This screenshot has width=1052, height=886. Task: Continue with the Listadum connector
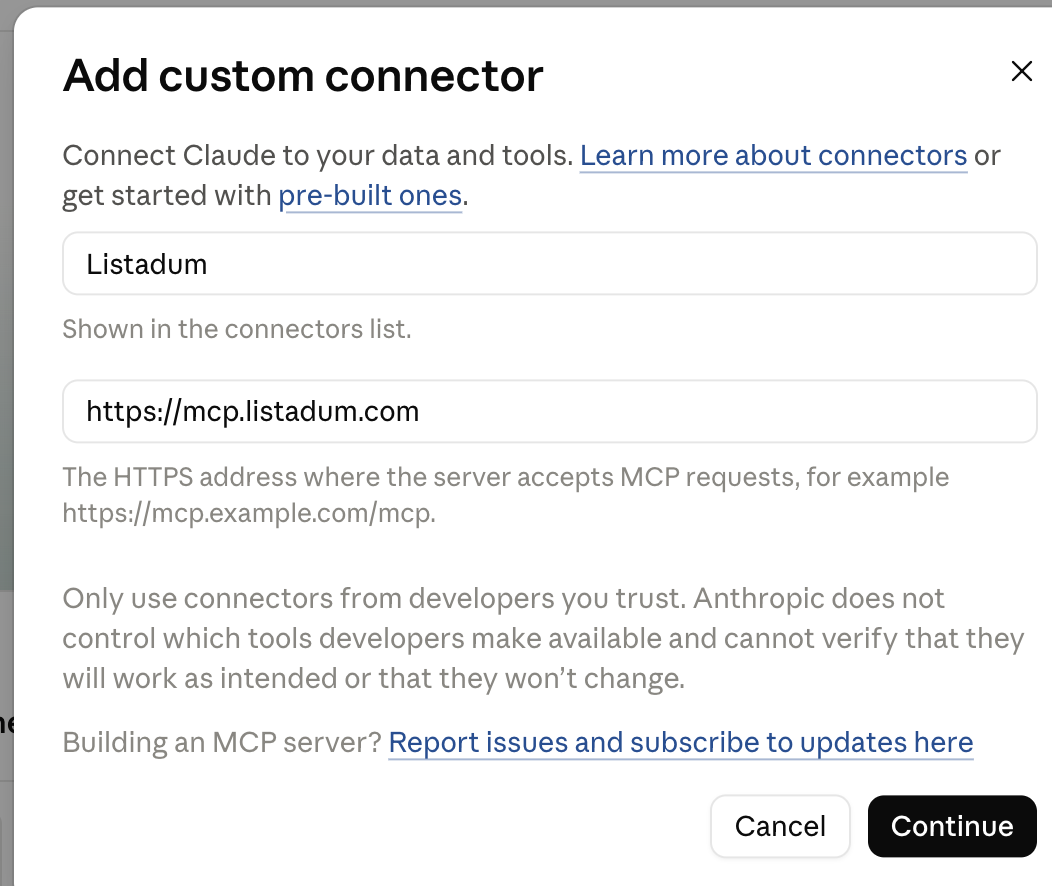(x=952, y=826)
